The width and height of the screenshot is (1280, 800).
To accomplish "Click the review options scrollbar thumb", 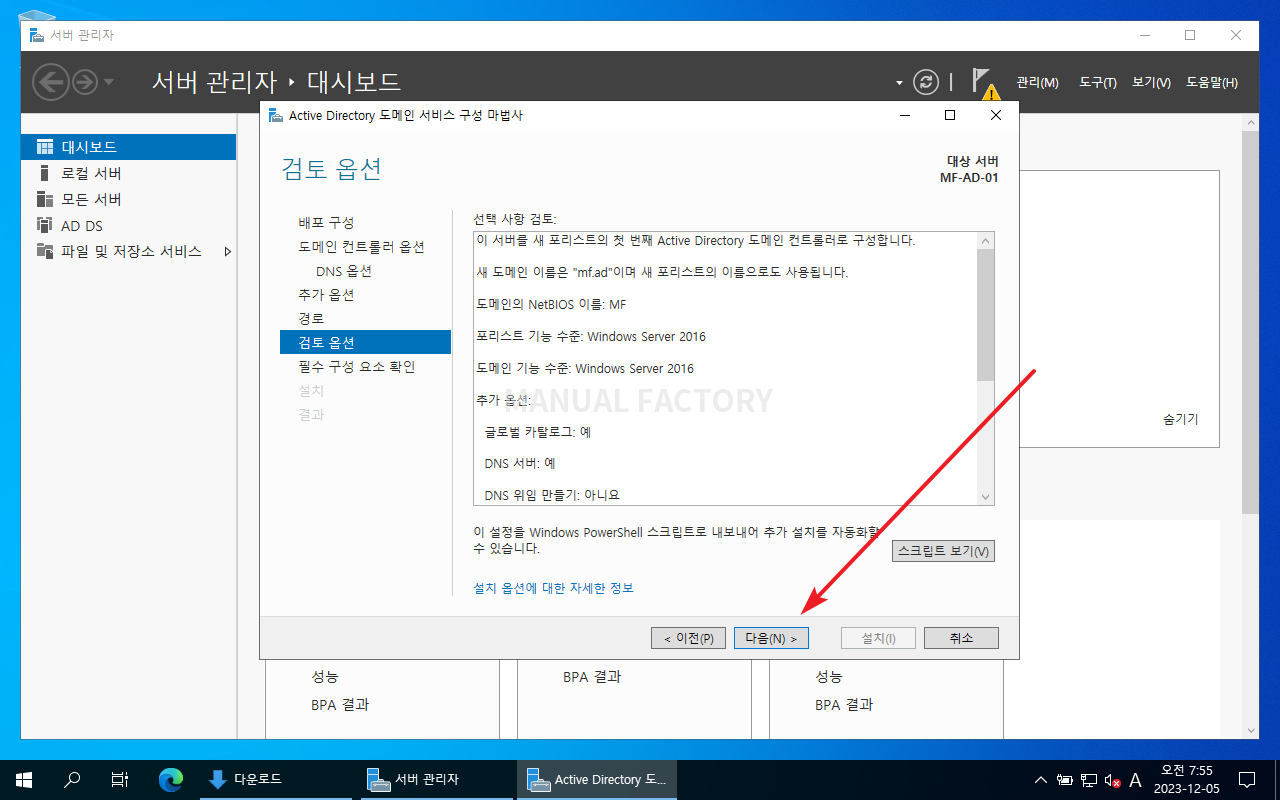I will 986,315.
